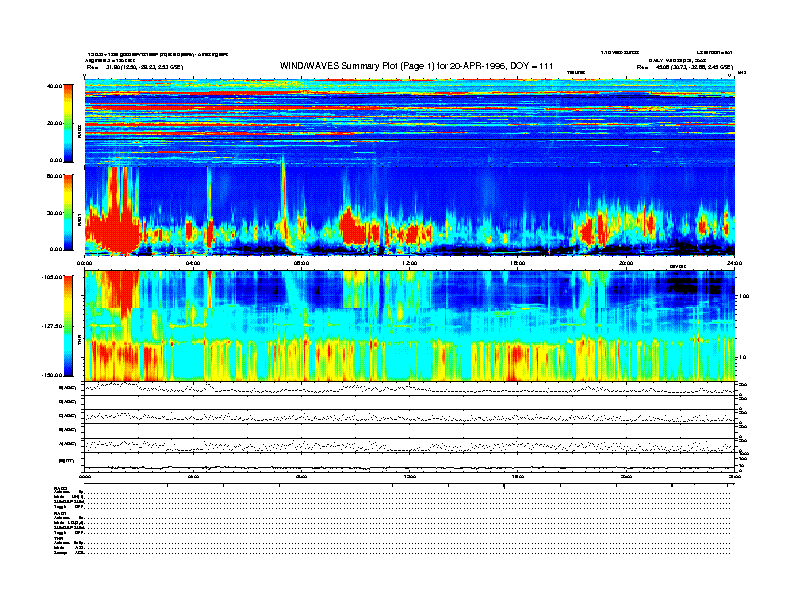Click the RAD1 heading in the status block
This screenshot has width=792, height=612.
(61, 514)
